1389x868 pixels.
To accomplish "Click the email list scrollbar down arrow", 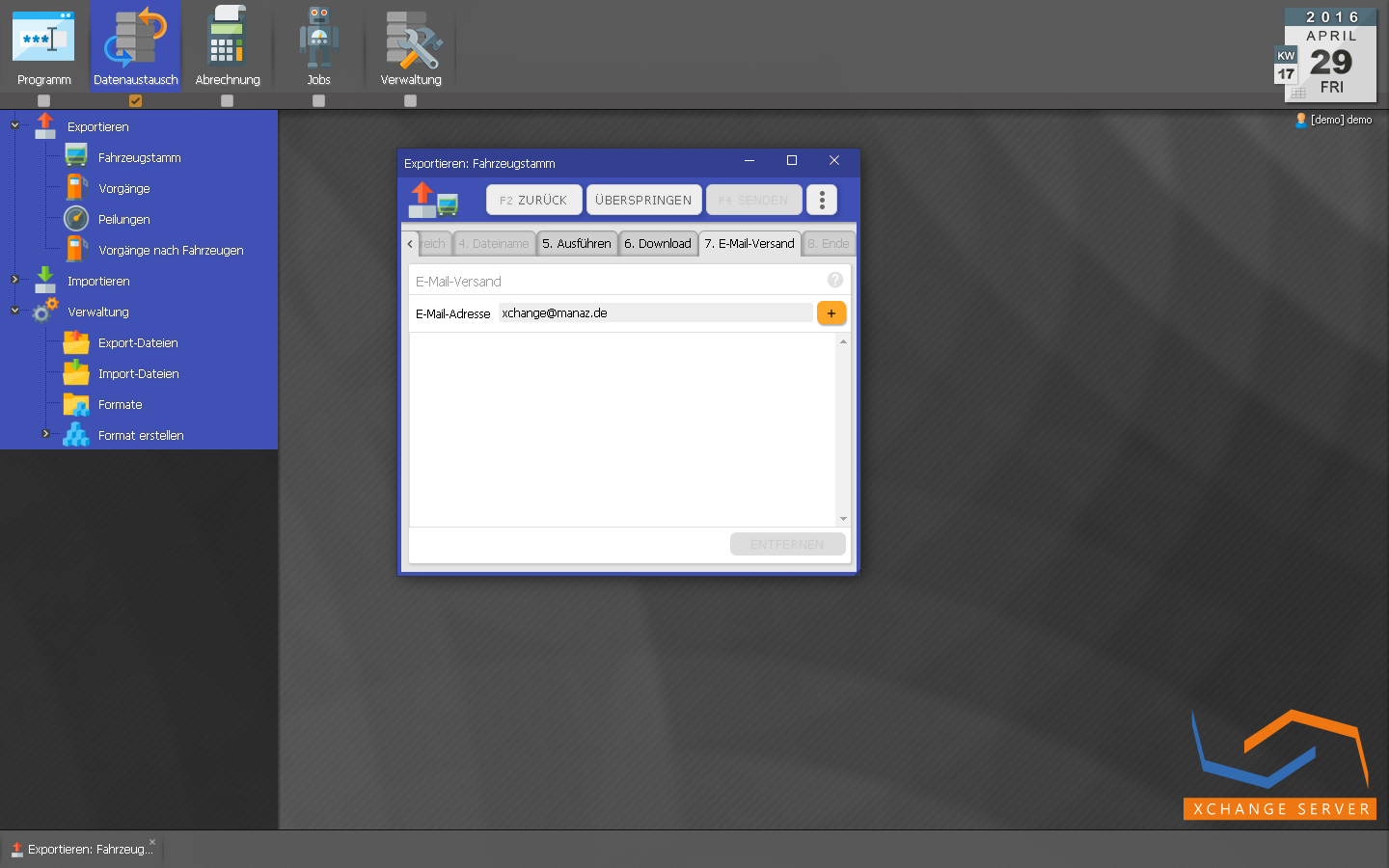I will 843,519.
